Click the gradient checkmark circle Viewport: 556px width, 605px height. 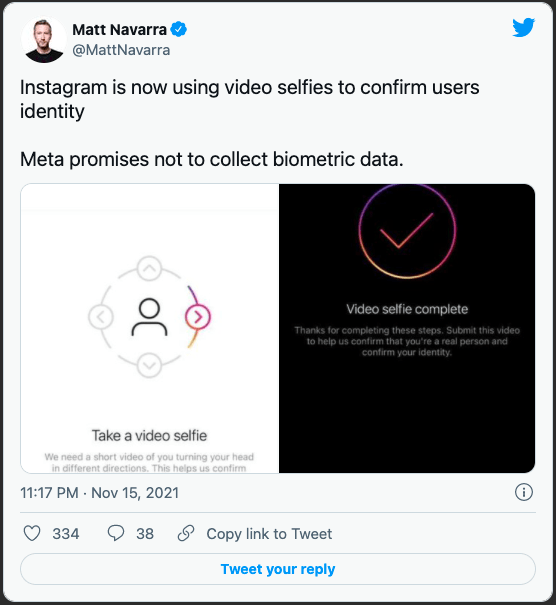407,231
